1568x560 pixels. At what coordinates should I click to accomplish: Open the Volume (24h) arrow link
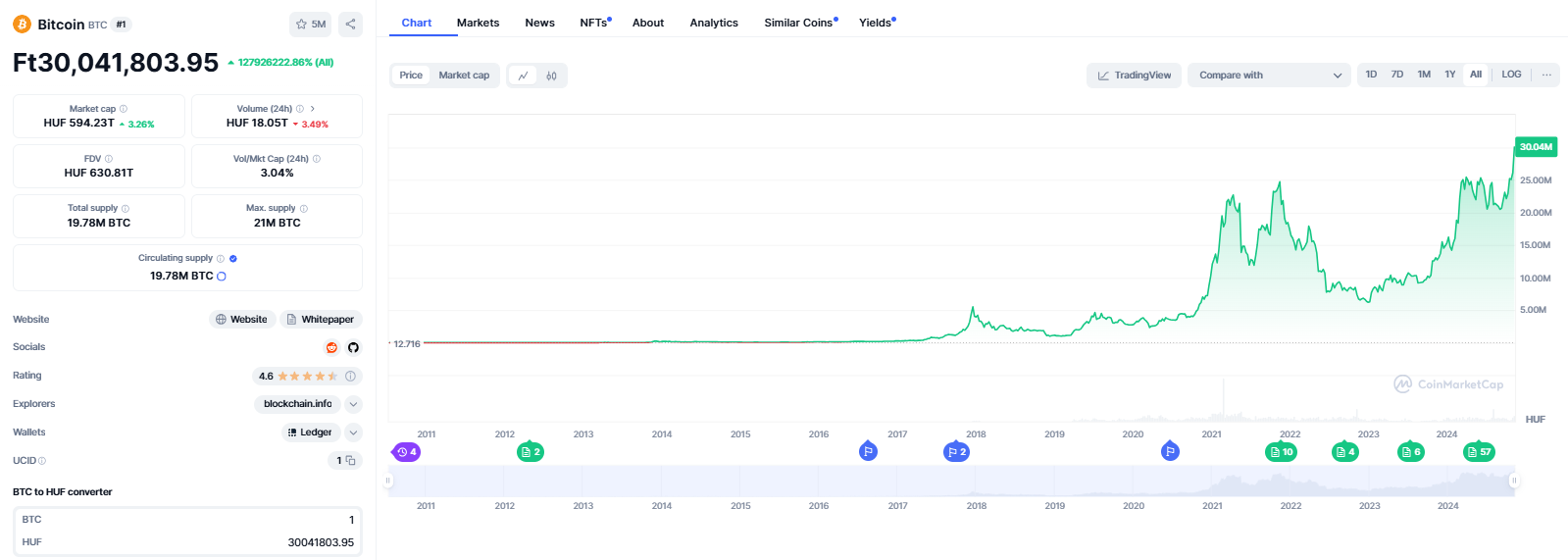[x=313, y=109]
